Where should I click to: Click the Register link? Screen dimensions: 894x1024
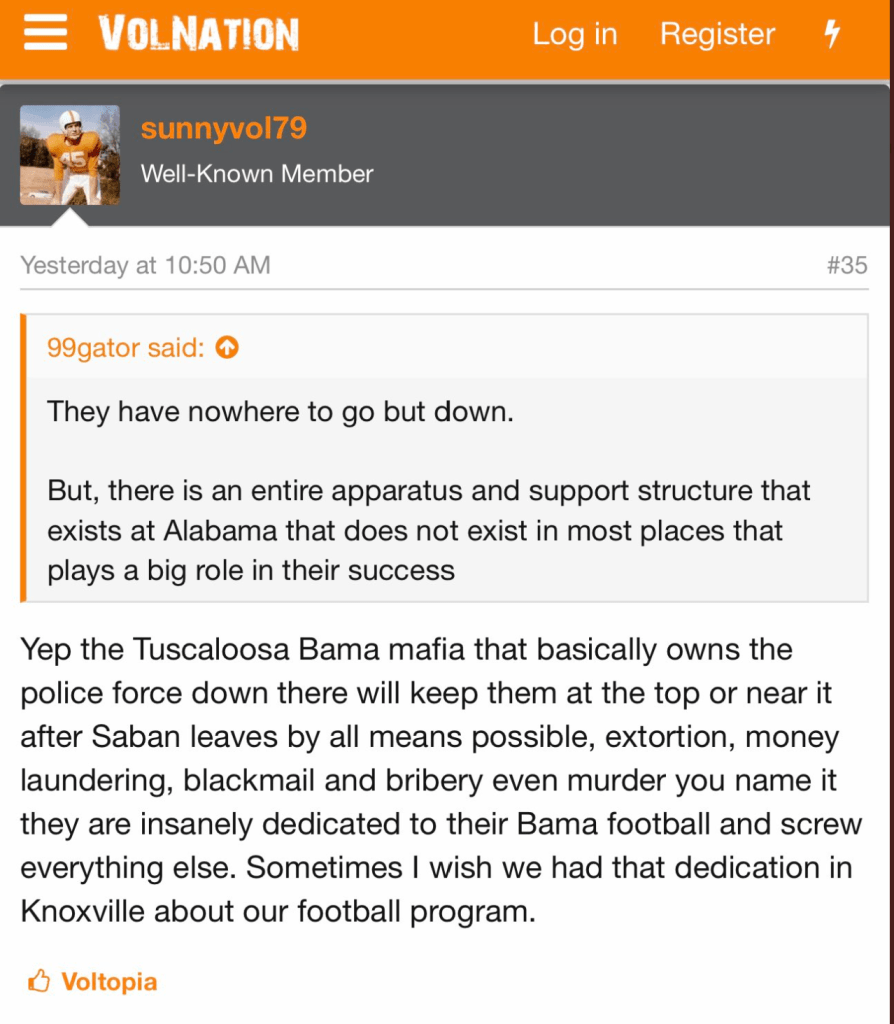[717, 35]
